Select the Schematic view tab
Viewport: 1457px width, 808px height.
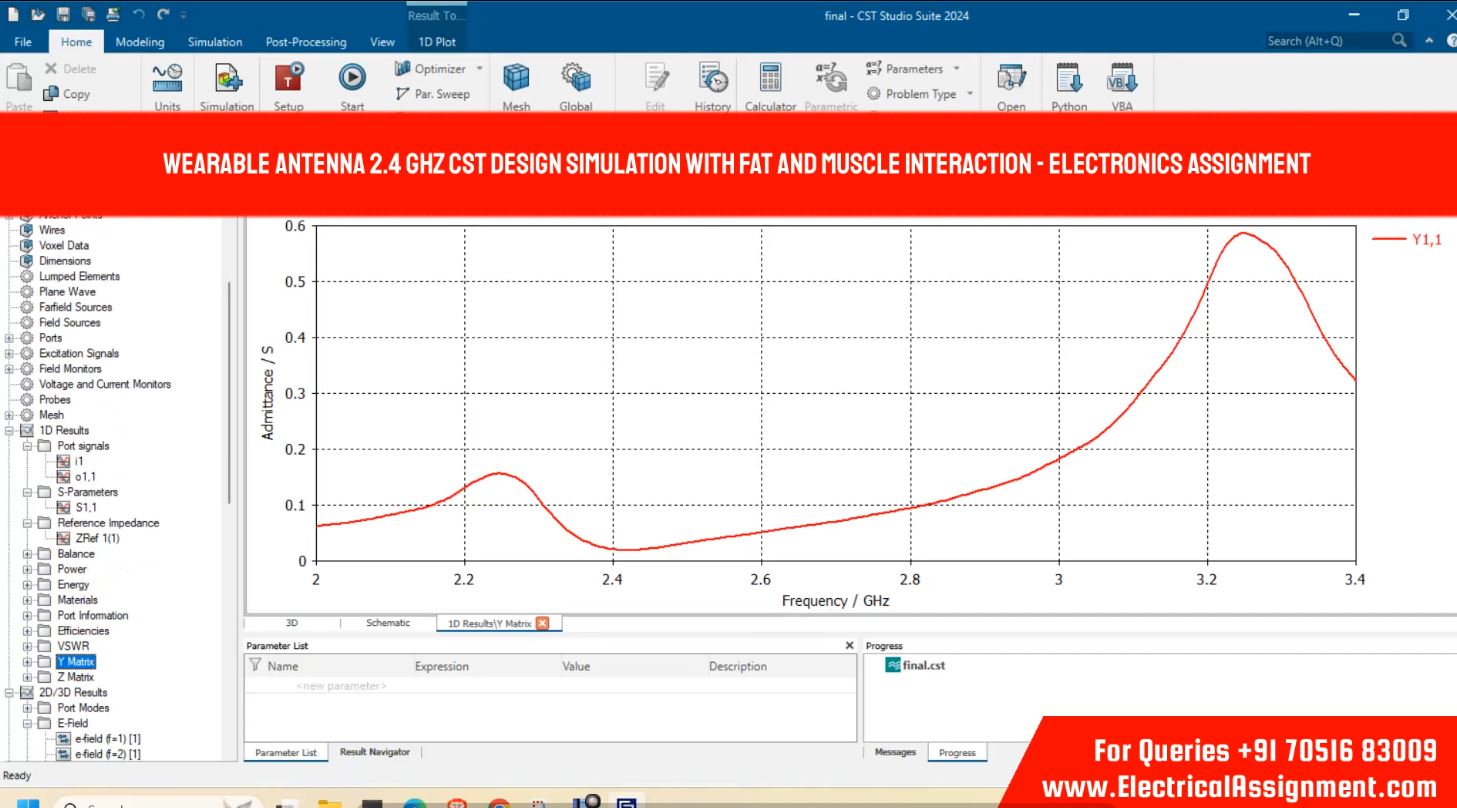point(388,623)
